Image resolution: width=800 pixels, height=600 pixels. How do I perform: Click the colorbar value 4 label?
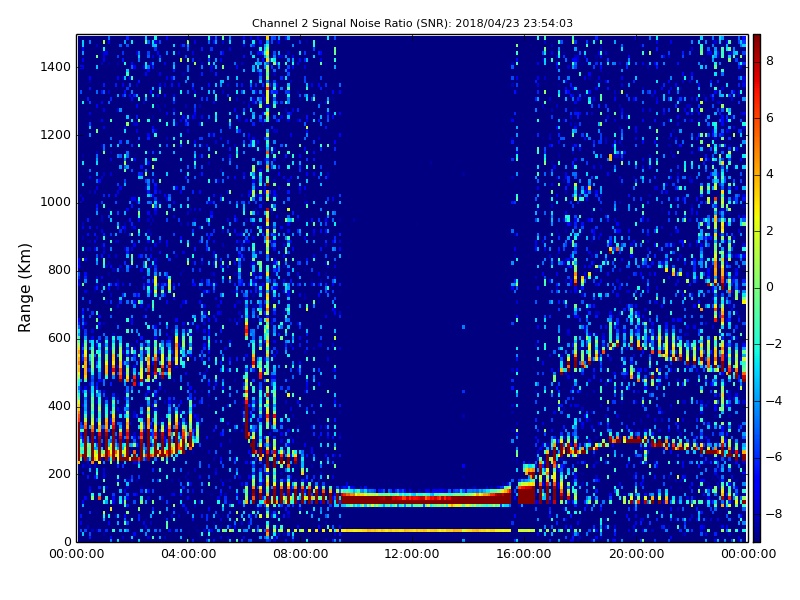770,174
